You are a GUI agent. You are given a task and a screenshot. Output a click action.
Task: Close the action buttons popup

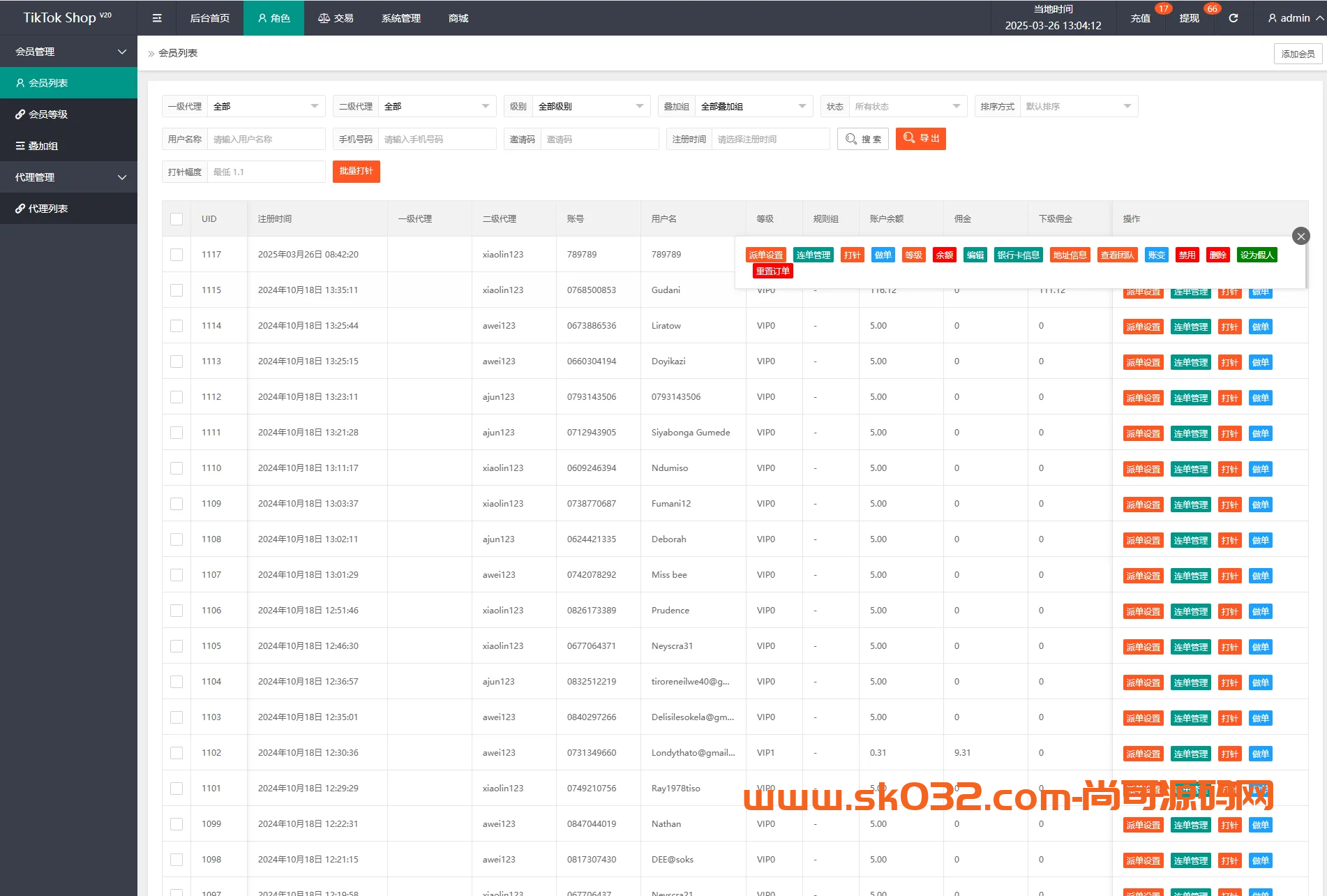point(1300,236)
